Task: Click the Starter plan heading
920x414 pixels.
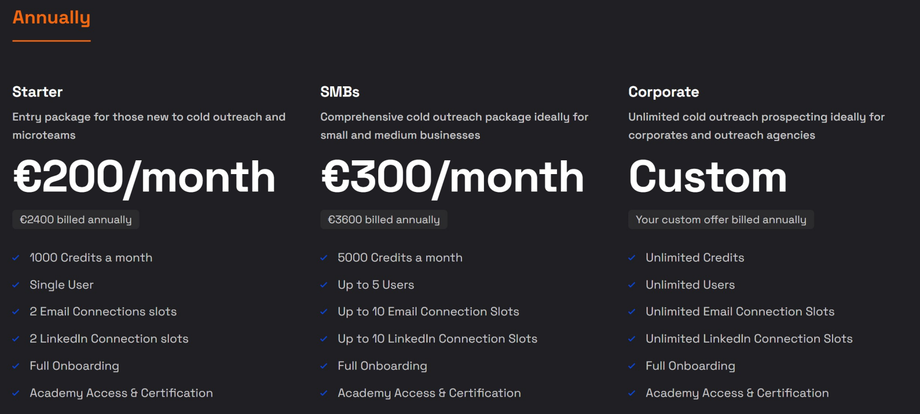Action: click(38, 92)
